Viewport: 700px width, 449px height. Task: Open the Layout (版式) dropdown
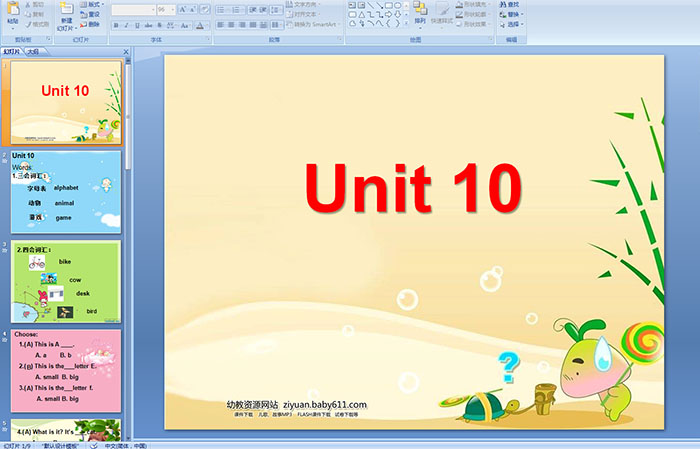(x=92, y=4)
